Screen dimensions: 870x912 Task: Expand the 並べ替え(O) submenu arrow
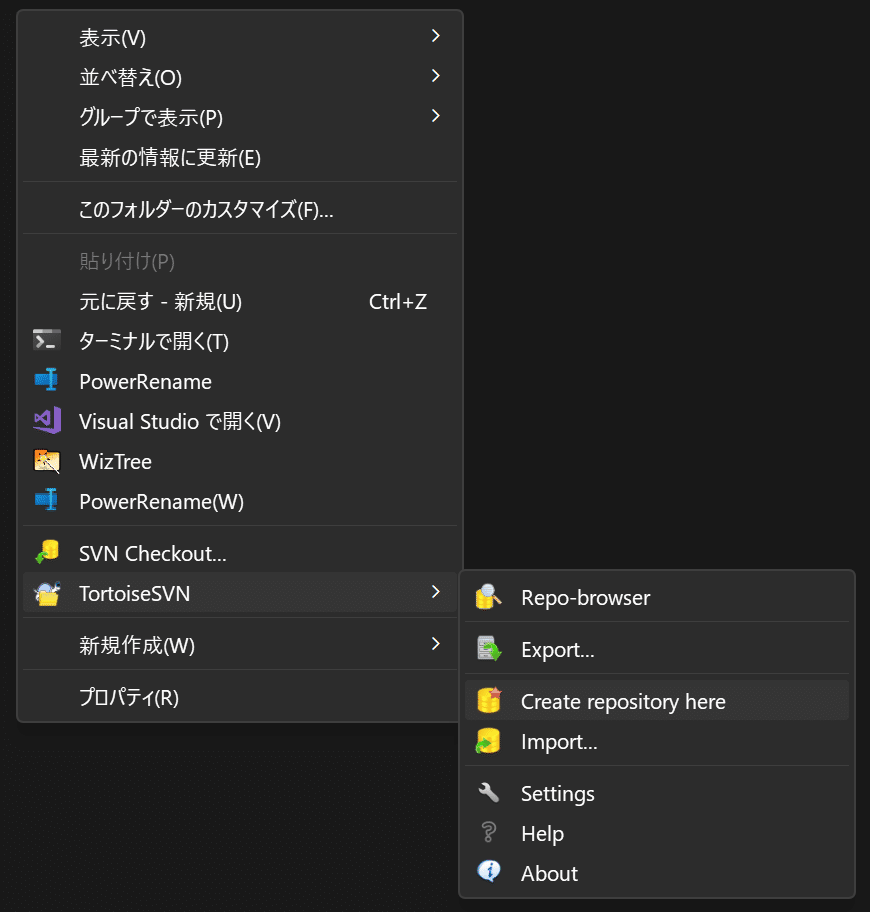click(x=436, y=76)
